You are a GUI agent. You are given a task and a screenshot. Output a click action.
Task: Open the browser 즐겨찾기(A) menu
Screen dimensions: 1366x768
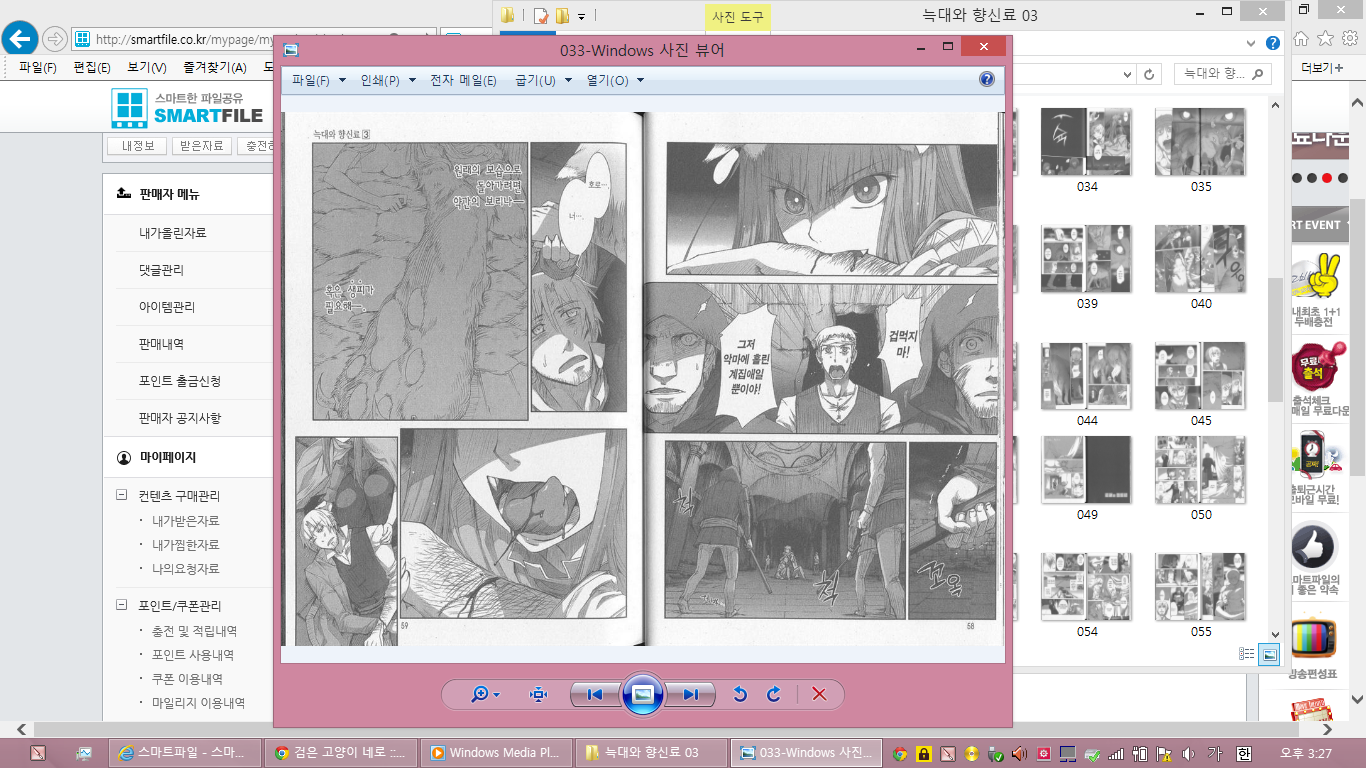[214, 67]
